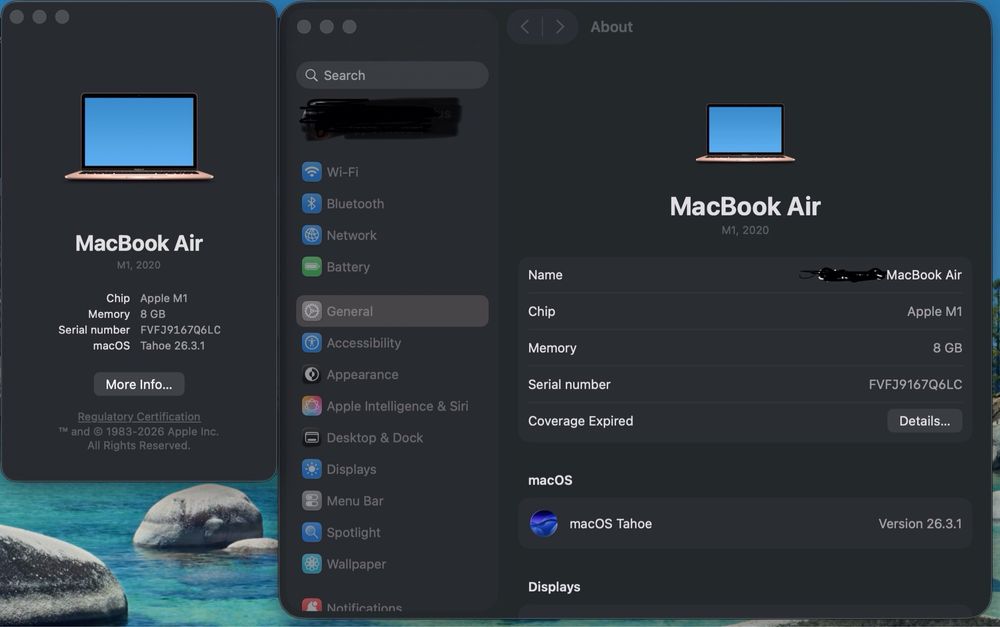Click M1, 2020 subtitle in Settings
This screenshot has height=627, width=1000.
coord(745,230)
